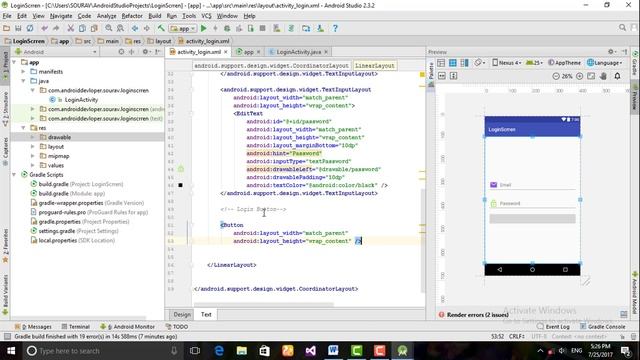The image size is (640, 360).
Task: Show Design plus Blueprint mode
Action: (464, 63)
